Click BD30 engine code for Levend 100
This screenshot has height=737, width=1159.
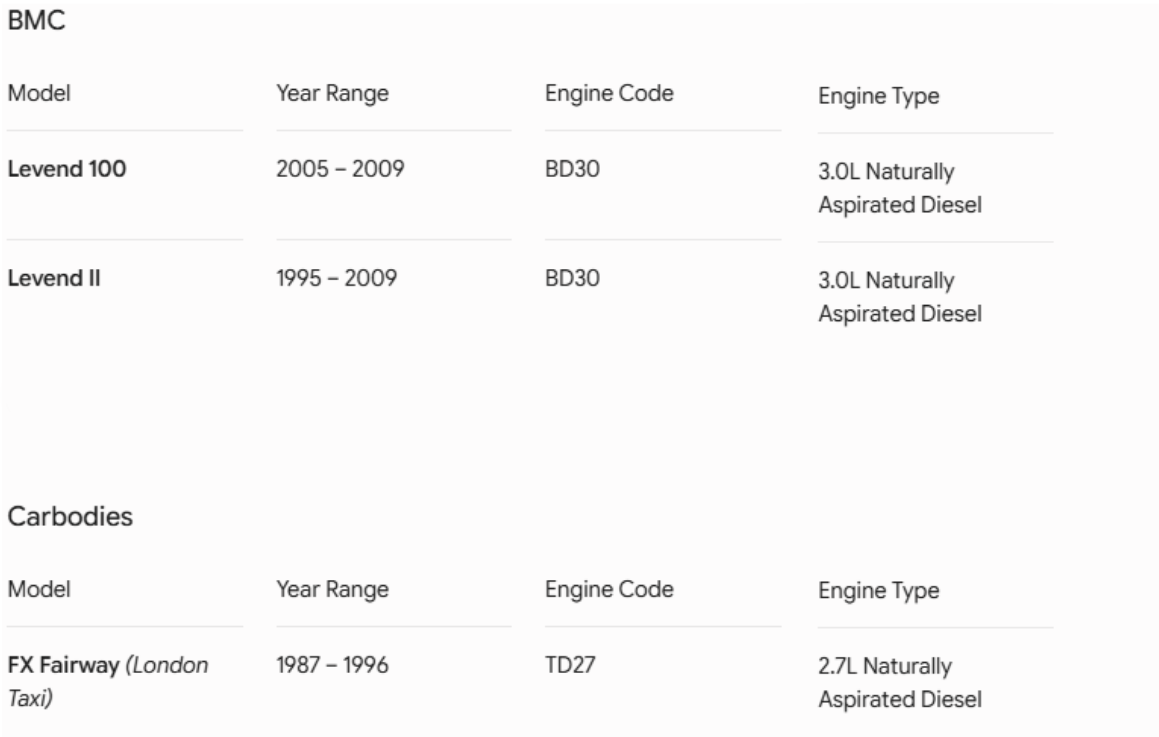pyautogui.click(x=572, y=169)
